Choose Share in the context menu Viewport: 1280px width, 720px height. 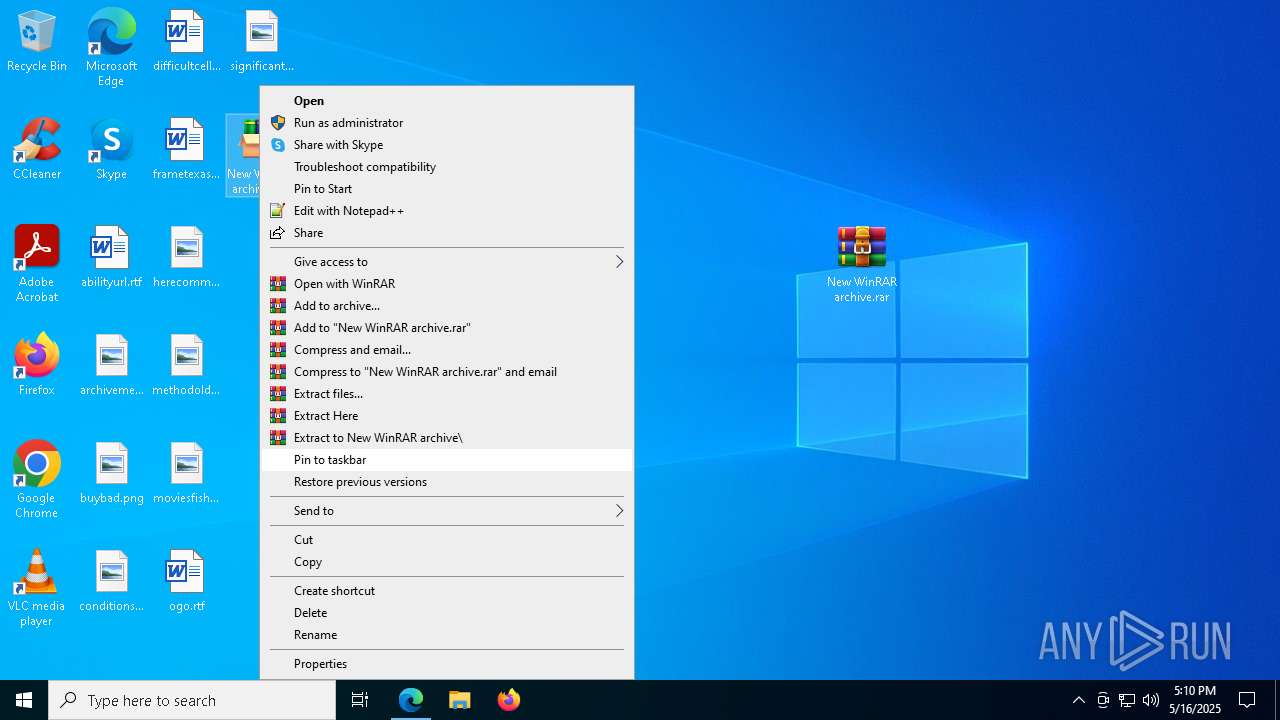[447, 233]
